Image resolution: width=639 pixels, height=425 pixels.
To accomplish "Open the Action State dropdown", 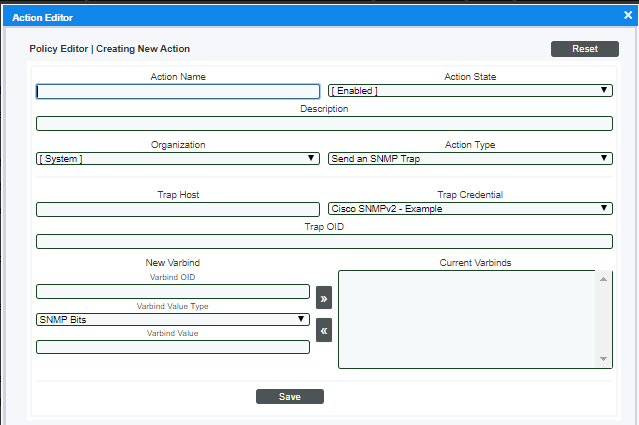I will (470, 91).
